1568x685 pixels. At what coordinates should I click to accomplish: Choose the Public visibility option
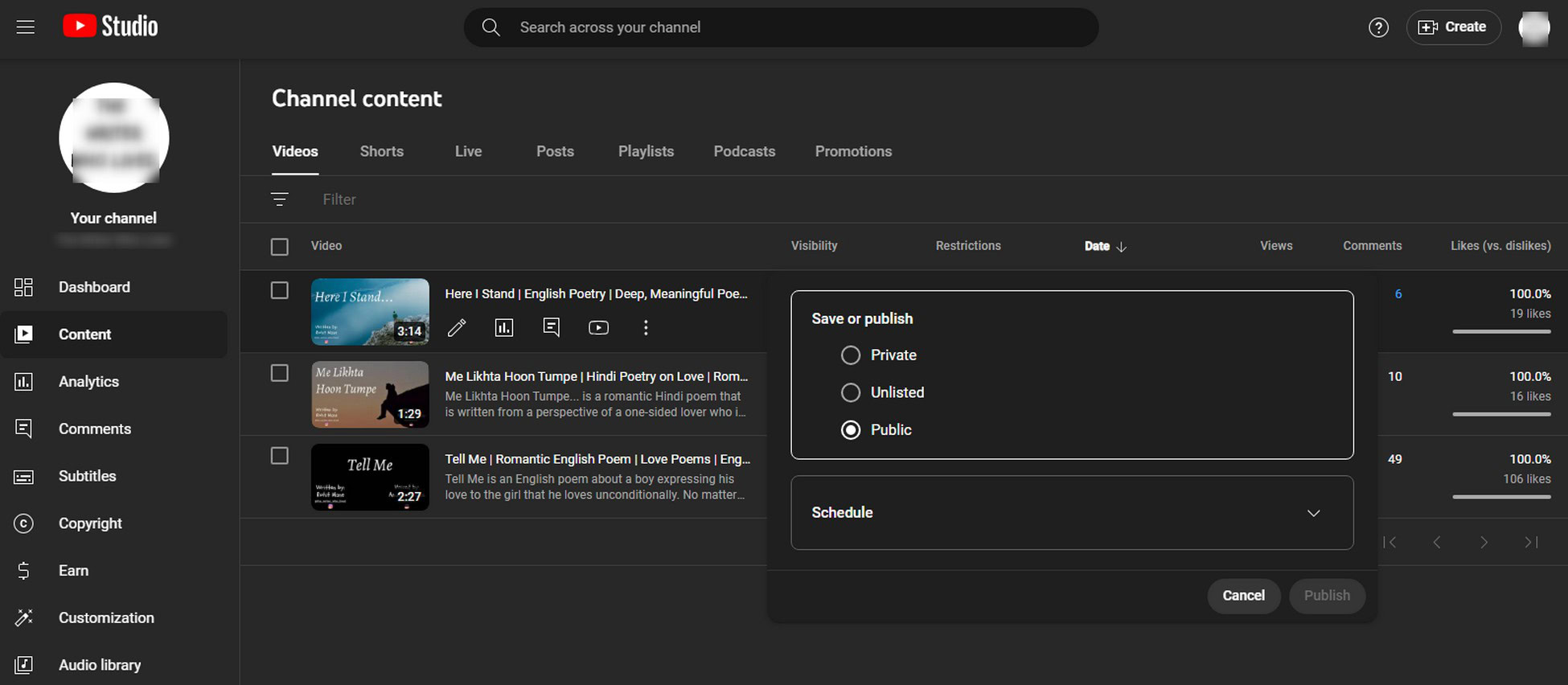[851, 430]
